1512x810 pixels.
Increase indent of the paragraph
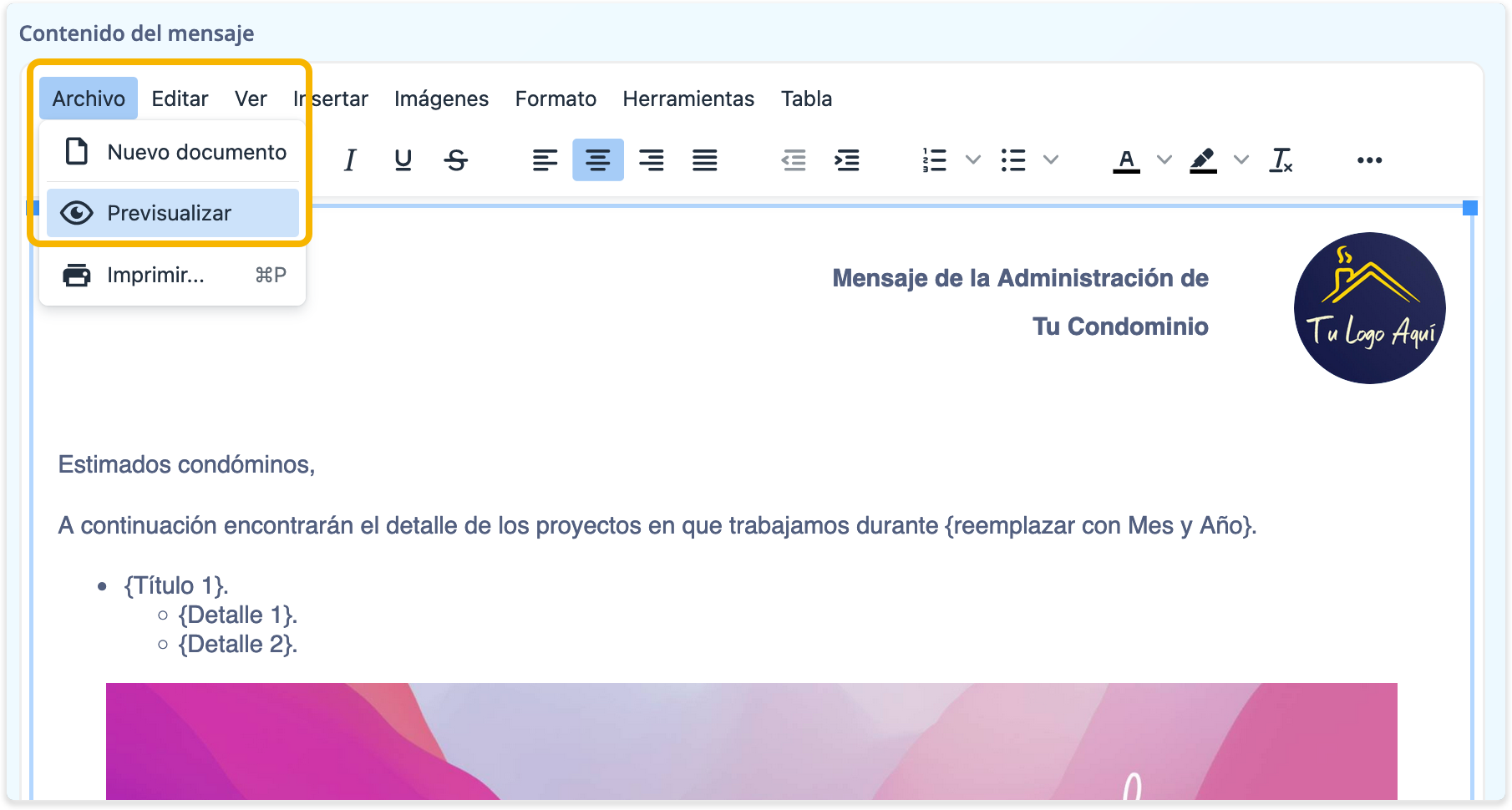click(847, 159)
